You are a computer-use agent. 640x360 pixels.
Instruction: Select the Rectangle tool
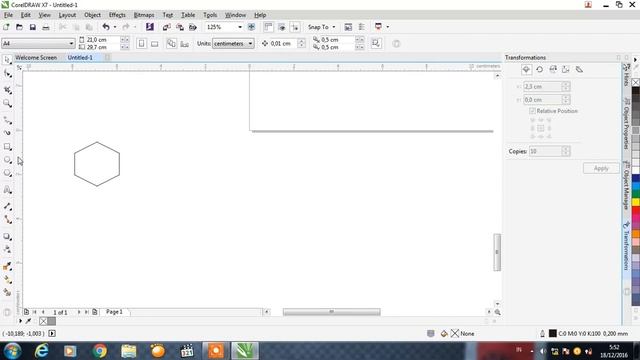point(7,147)
